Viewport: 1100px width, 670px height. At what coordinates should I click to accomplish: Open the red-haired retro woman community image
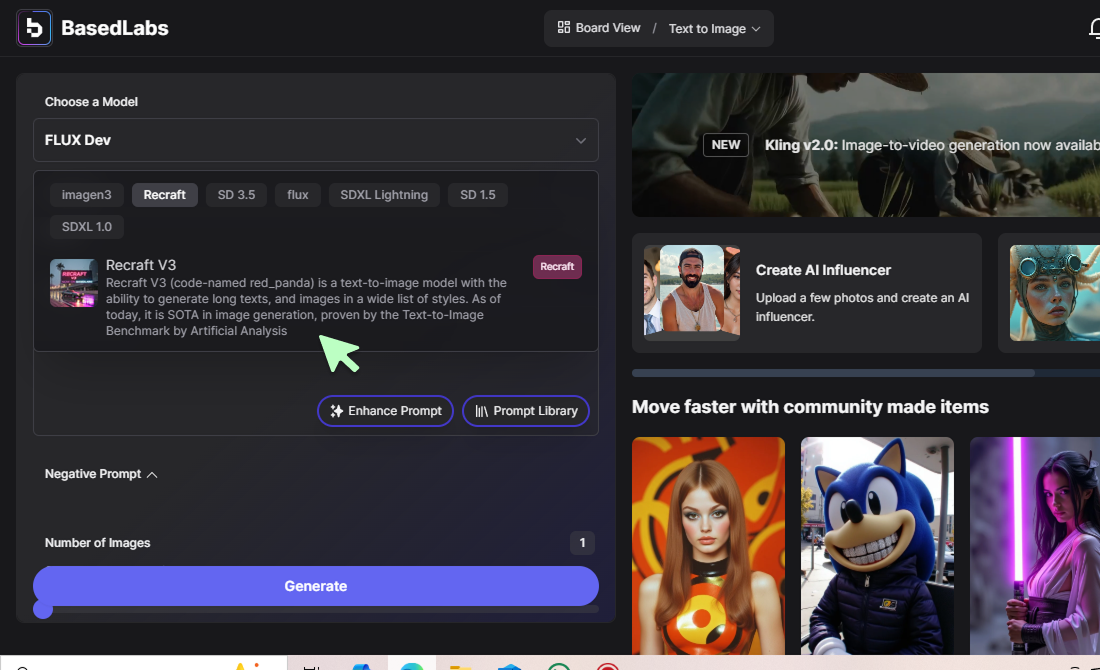point(709,546)
